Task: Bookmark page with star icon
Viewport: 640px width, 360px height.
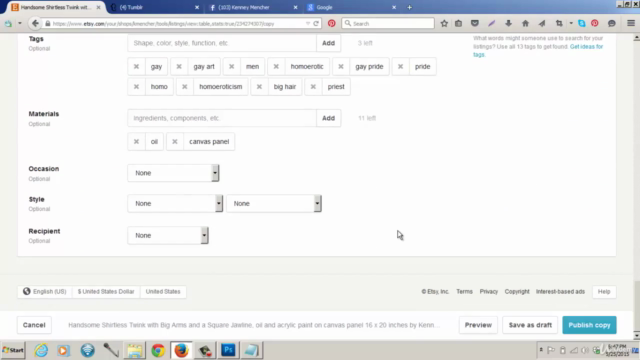Action: point(444,24)
